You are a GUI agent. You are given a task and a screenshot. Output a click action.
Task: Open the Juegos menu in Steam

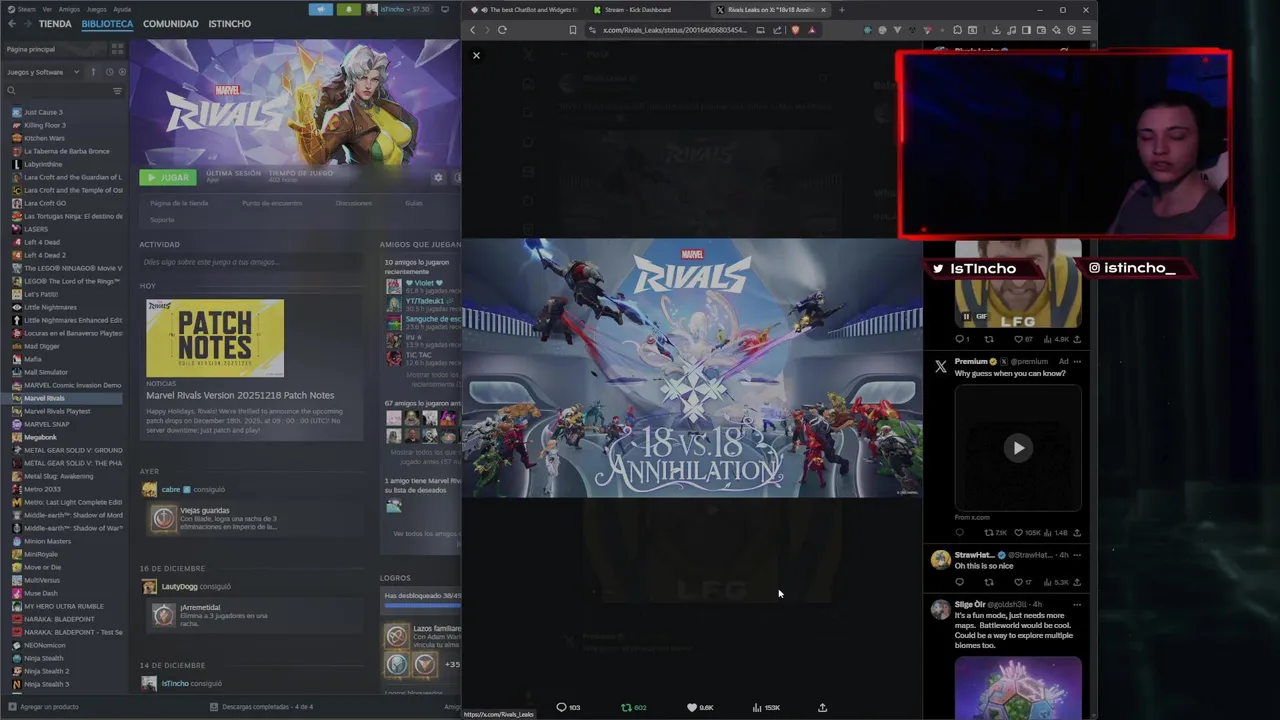[96, 9]
